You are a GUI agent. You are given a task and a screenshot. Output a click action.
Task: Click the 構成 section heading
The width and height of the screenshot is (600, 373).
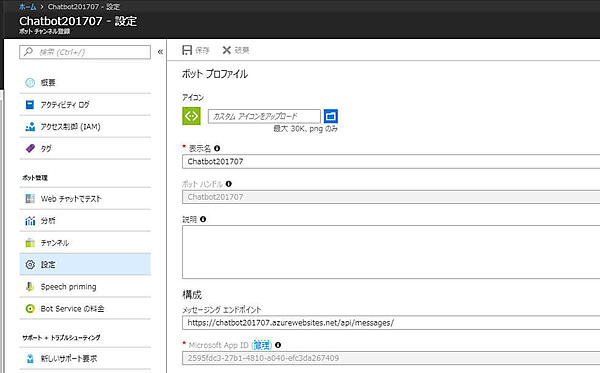point(192,295)
